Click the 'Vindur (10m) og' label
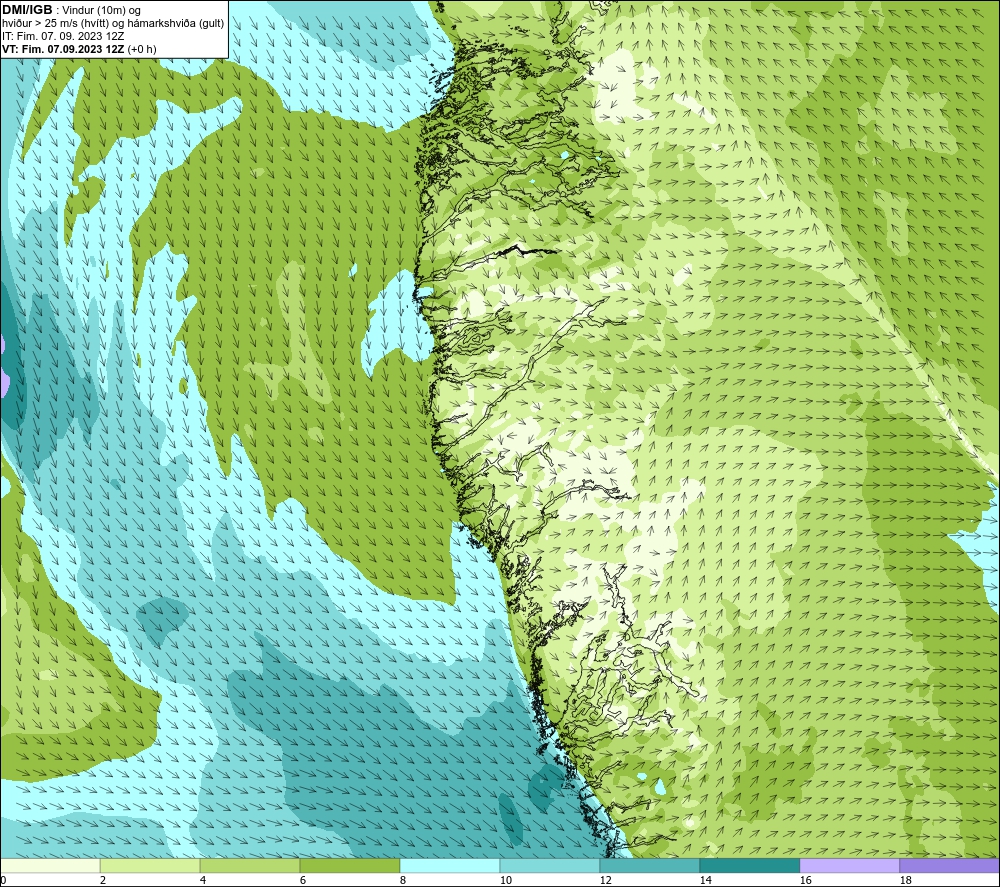Screen dimensions: 1000x887 [x=101, y=10]
